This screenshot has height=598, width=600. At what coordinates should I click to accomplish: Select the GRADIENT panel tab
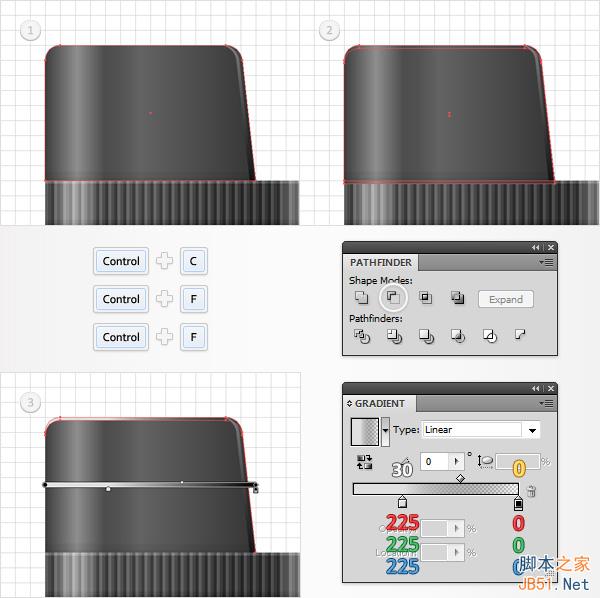click(380, 404)
